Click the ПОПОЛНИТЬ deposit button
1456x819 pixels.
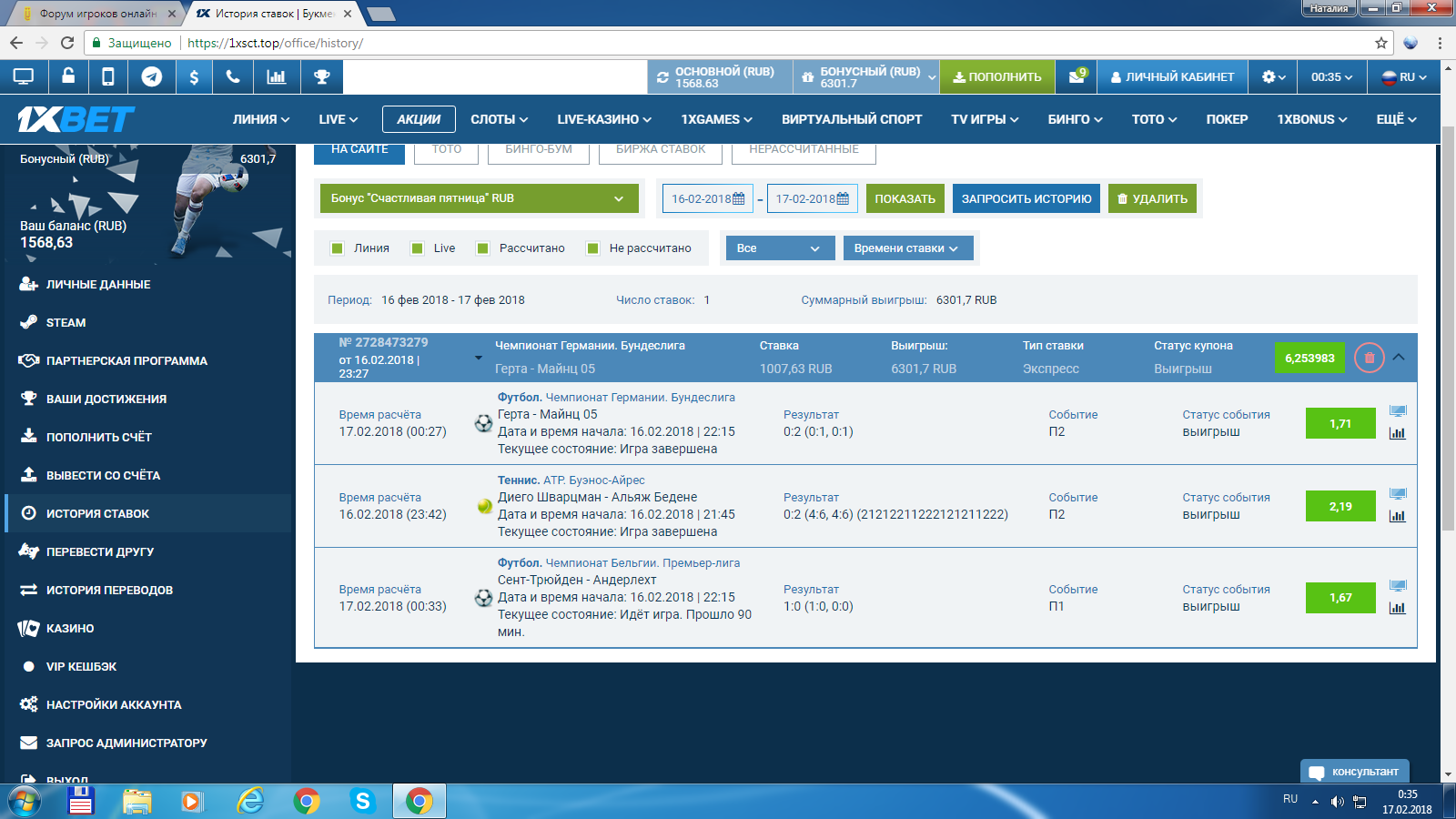point(997,77)
